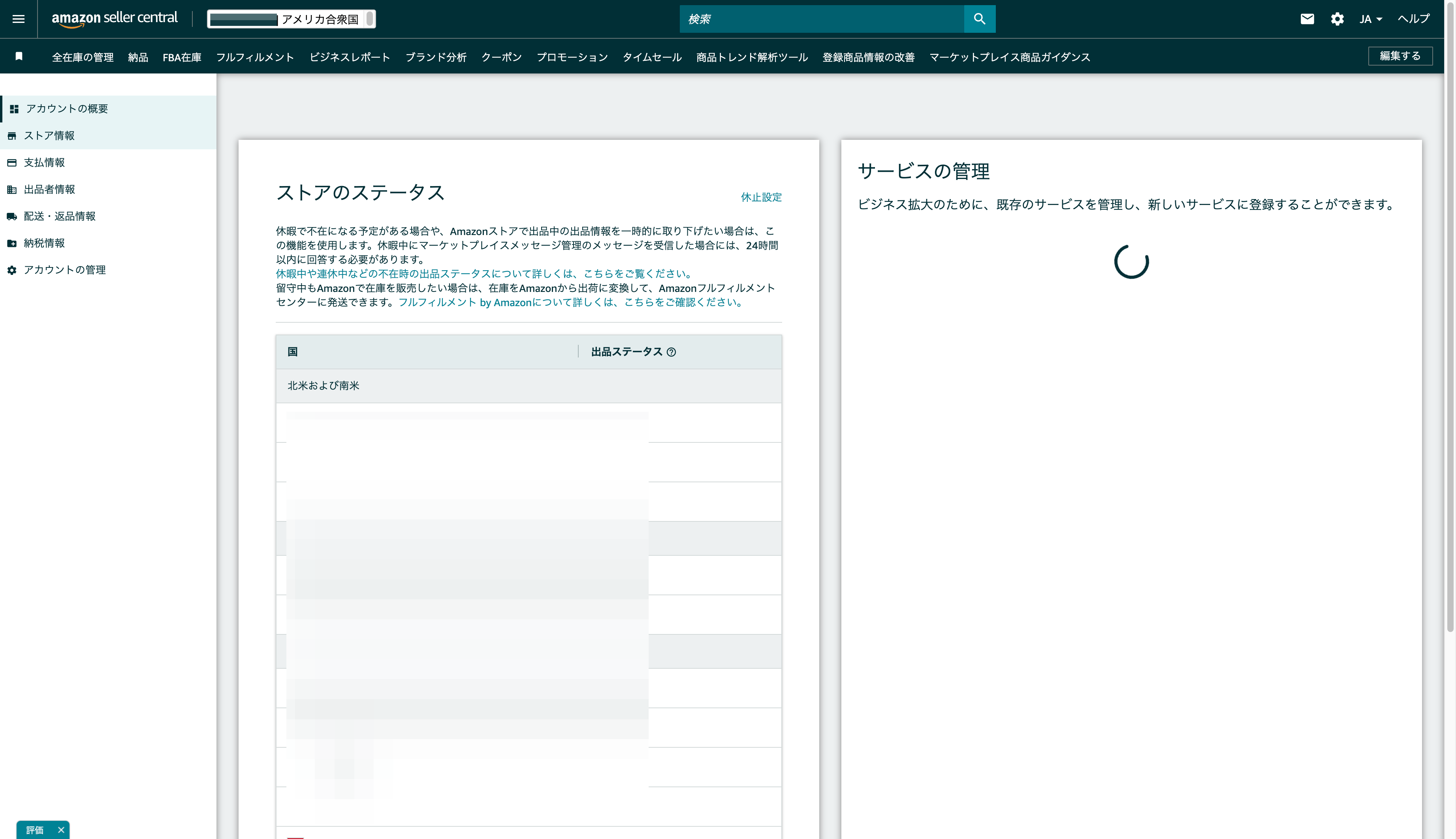The image size is (1456, 839).
Task: Click the 評価 feedback button
Action: (35, 830)
